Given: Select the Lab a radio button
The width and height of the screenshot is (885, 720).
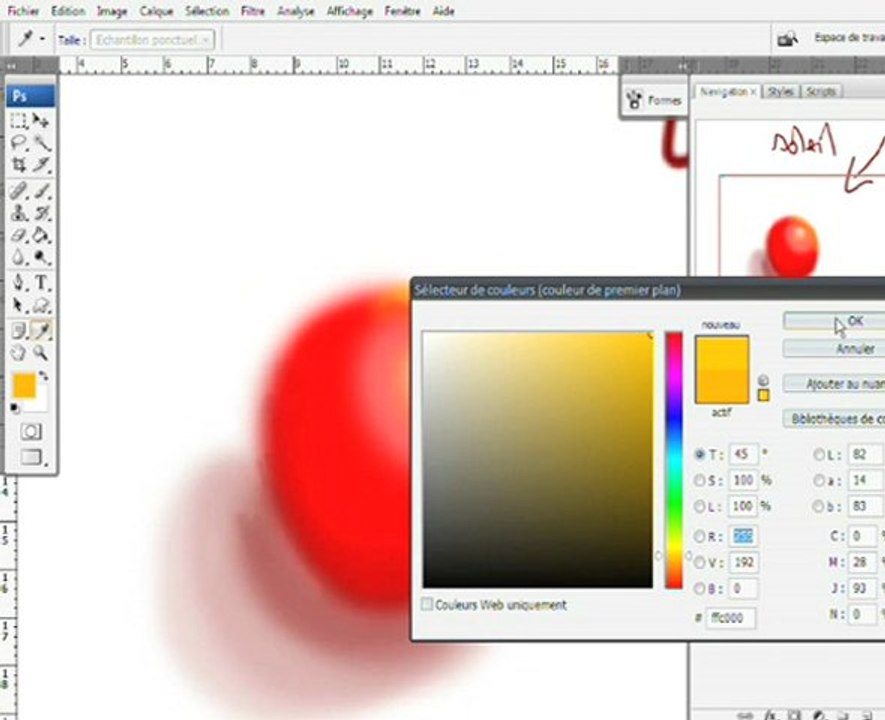Looking at the screenshot, I should [819, 480].
